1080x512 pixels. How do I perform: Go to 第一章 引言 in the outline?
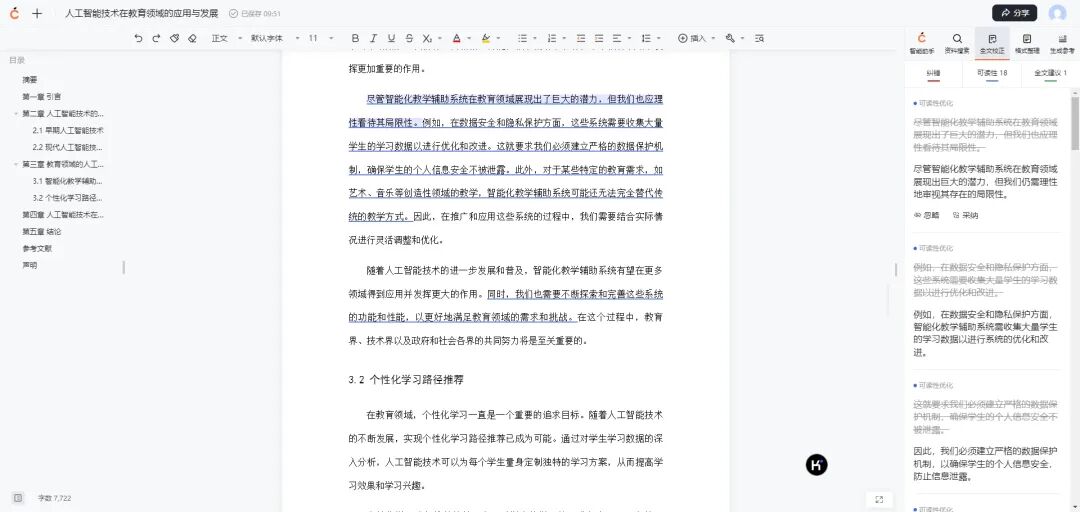[x=41, y=96]
